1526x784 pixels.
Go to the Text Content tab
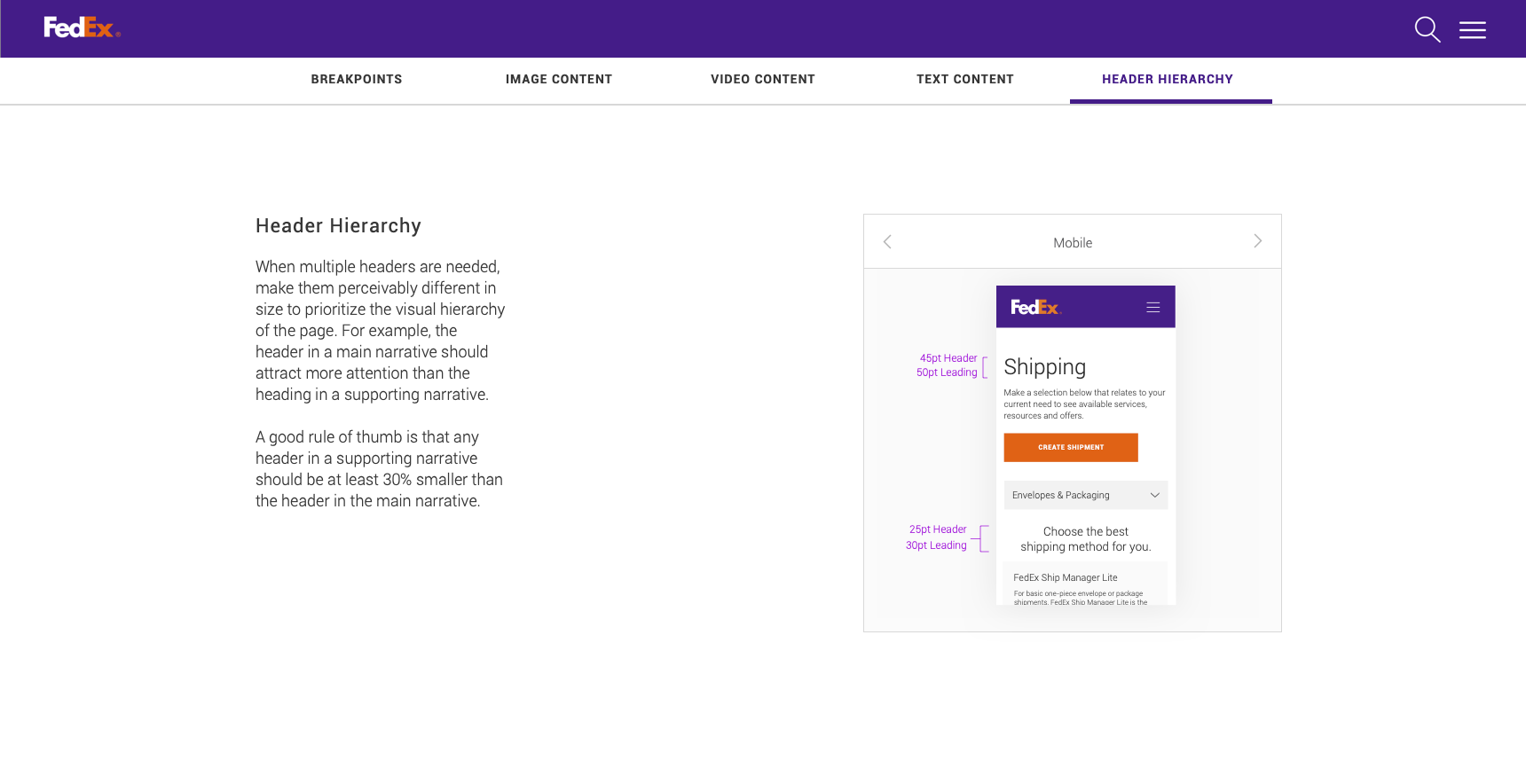point(964,80)
